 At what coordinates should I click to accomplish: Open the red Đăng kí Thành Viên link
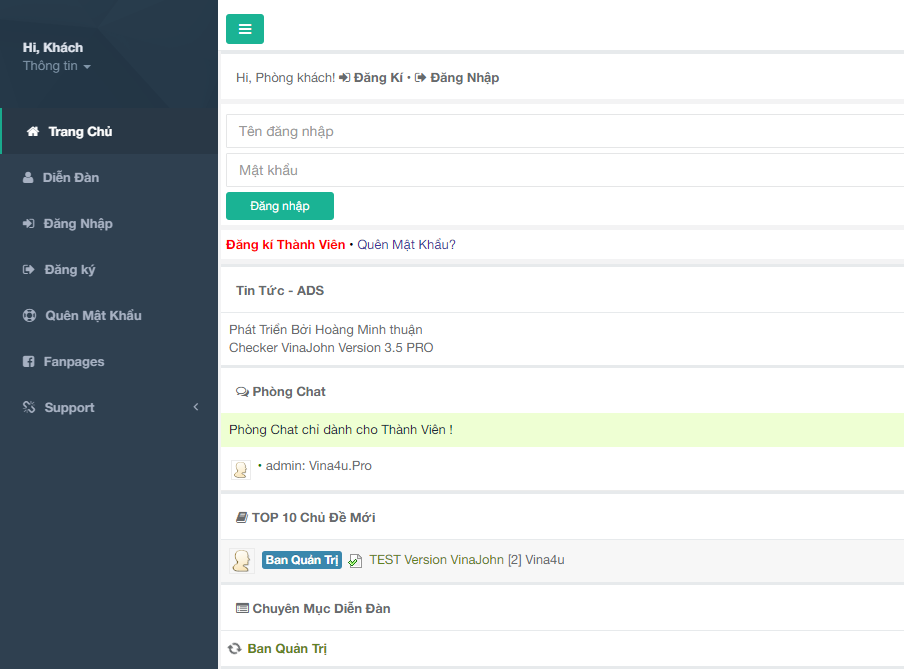pyautogui.click(x=285, y=245)
